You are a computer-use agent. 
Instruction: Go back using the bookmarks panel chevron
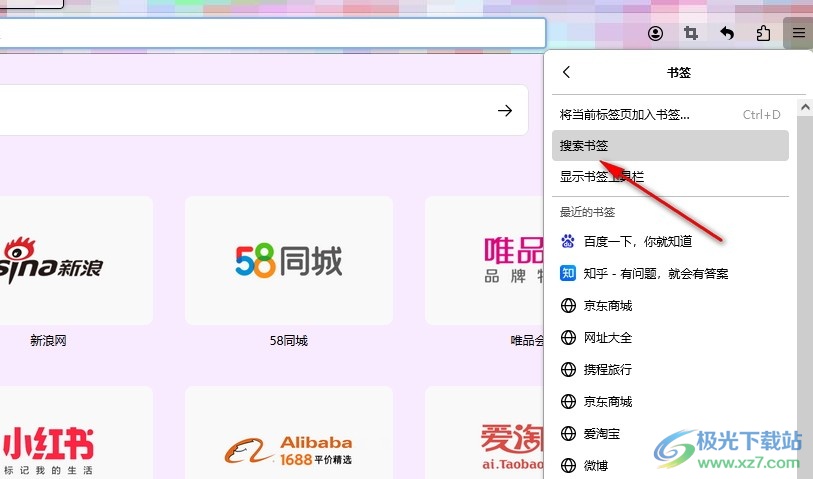click(566, 72)
